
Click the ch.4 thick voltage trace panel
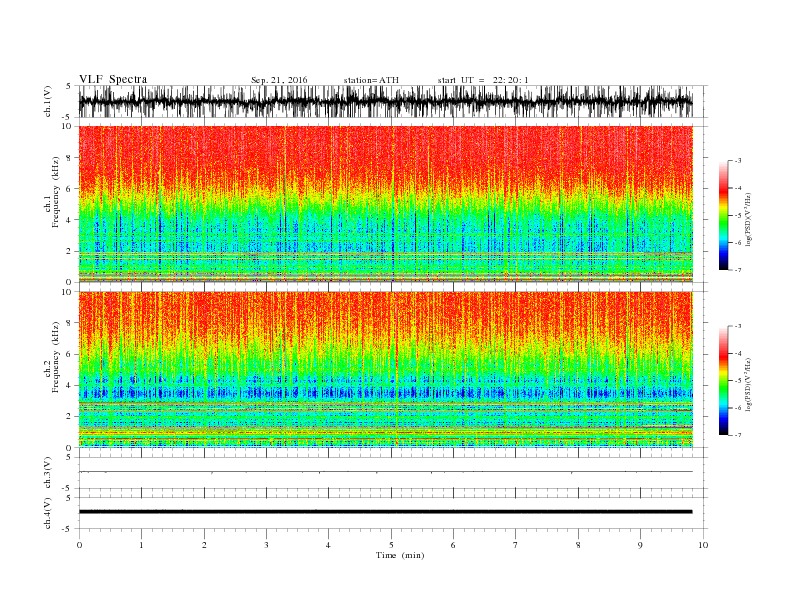(x=392, y=513)
